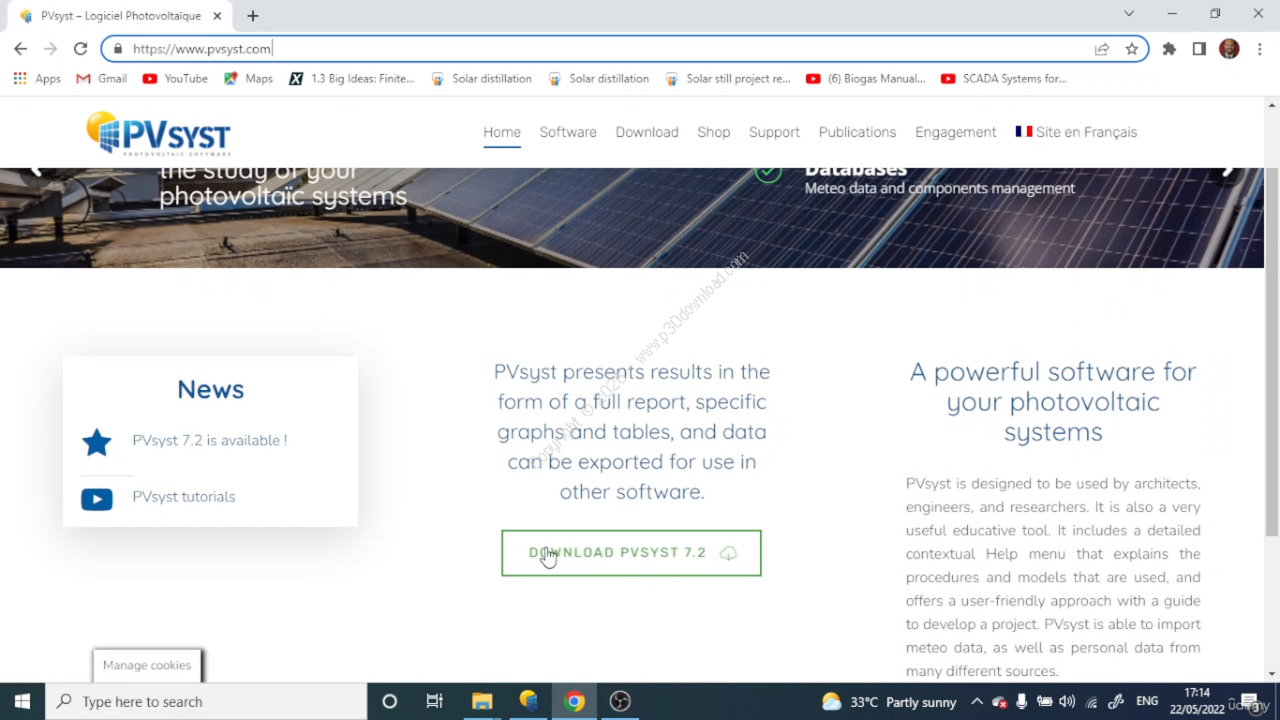Viewport: 1280px width, 720px height.
Task: Open the browser side panel
Action: 1199,49
